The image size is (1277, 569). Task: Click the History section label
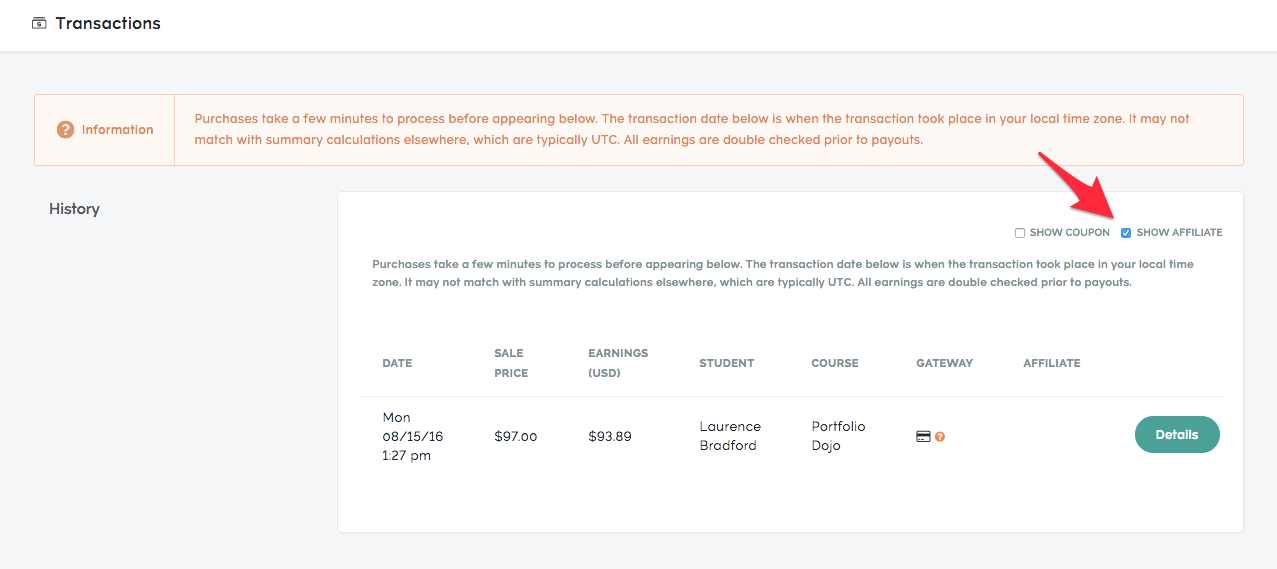coord(74,209)
